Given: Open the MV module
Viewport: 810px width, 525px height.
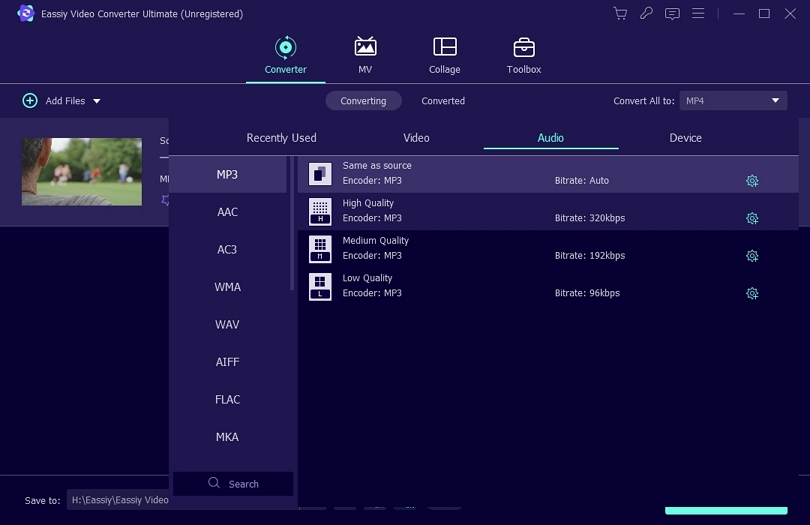Looking at the screenshot, I should [365, 55].
